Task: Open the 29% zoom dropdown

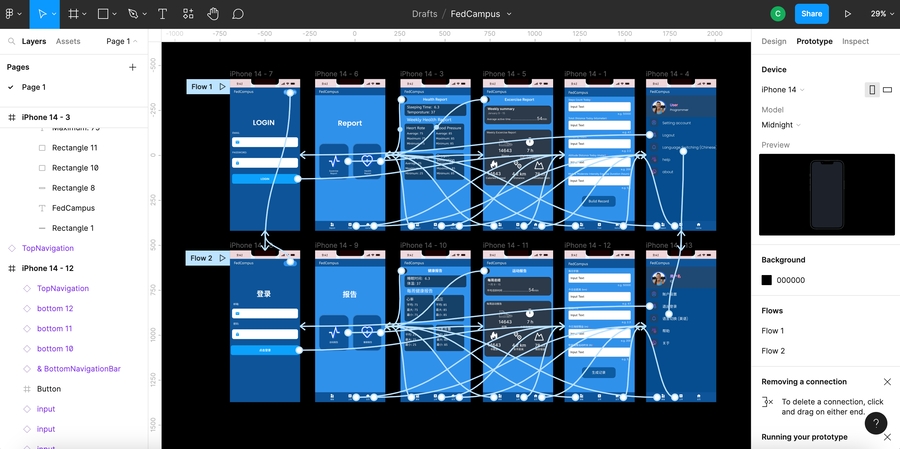Action: (880, 14)
